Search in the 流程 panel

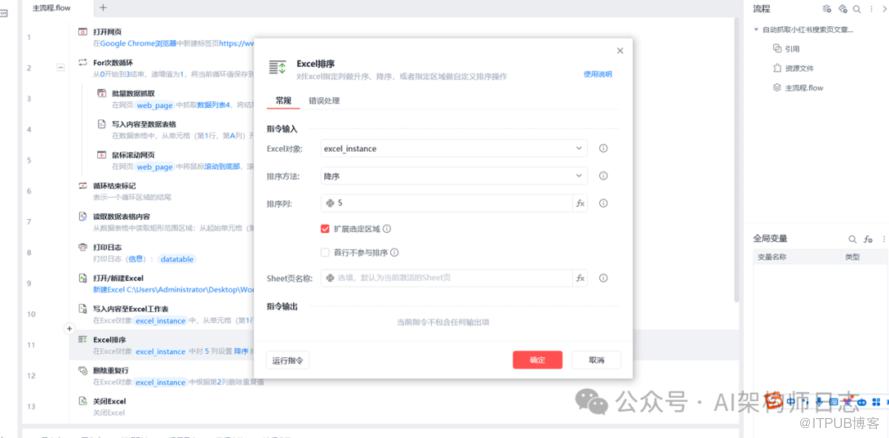856,9
